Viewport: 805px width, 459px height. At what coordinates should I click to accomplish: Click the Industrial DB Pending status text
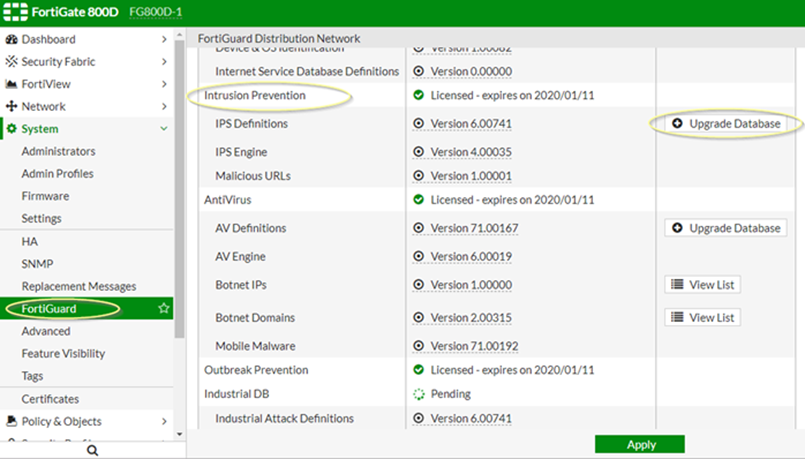(x=451, y=394)
